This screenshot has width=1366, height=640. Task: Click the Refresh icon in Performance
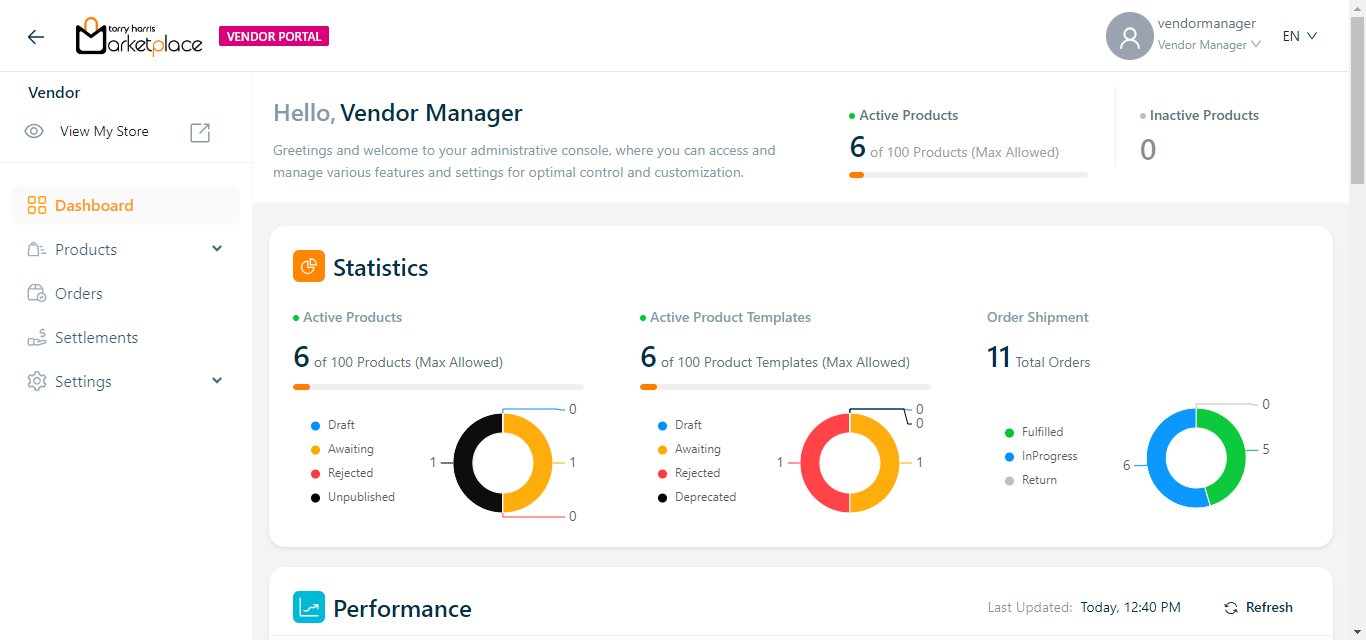click(1231, 608)
